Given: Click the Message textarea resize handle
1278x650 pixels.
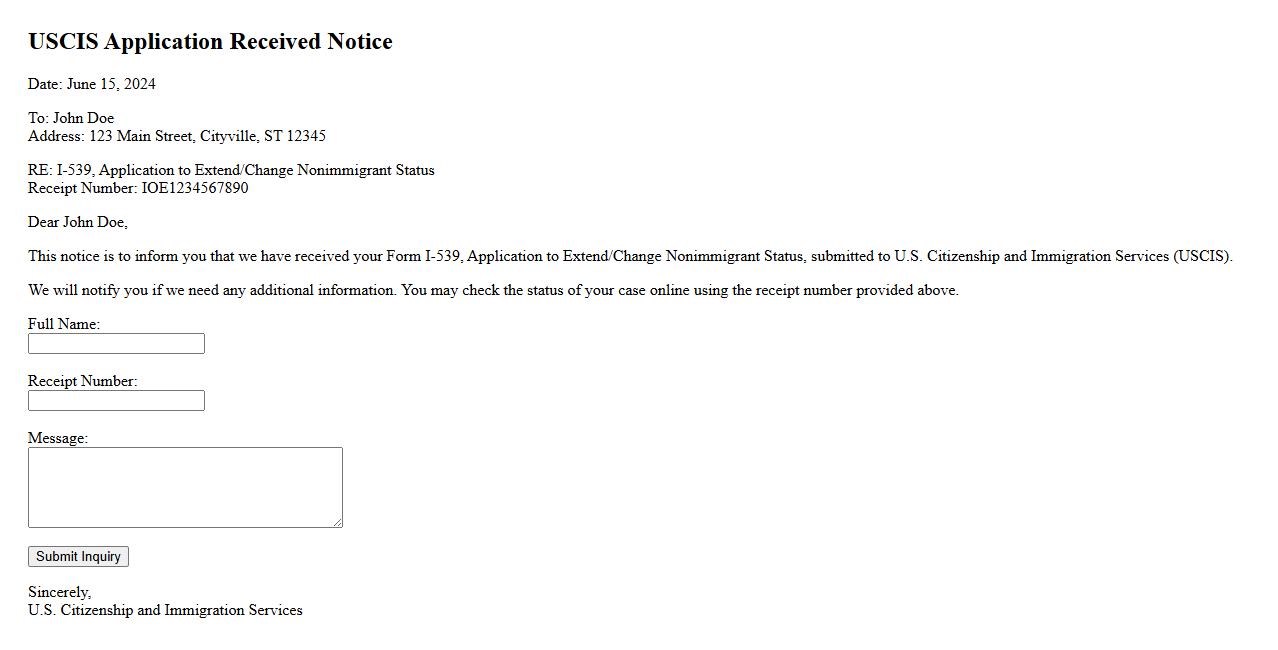Looking at the screenshot, I should click(337, 522).
